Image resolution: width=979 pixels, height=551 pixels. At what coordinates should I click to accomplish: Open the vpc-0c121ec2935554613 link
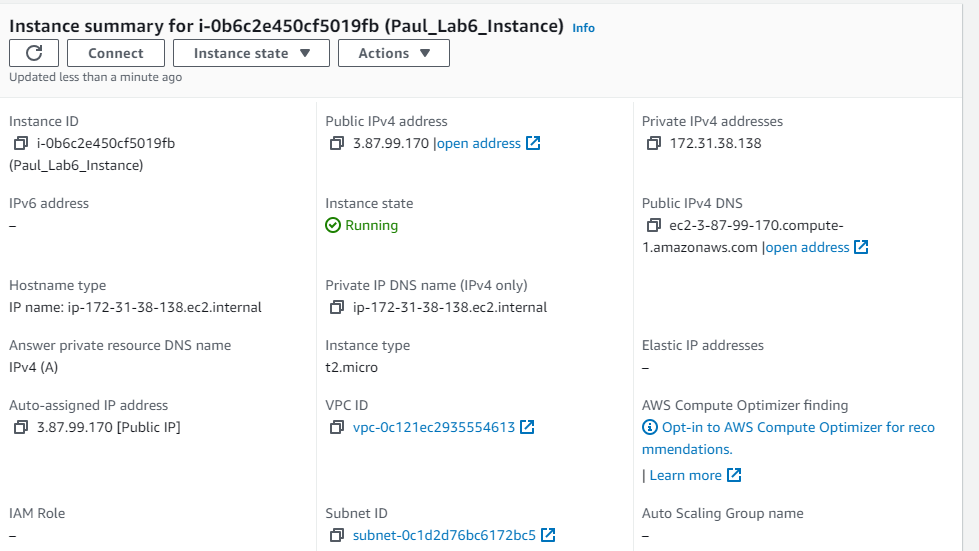point(434,427)
